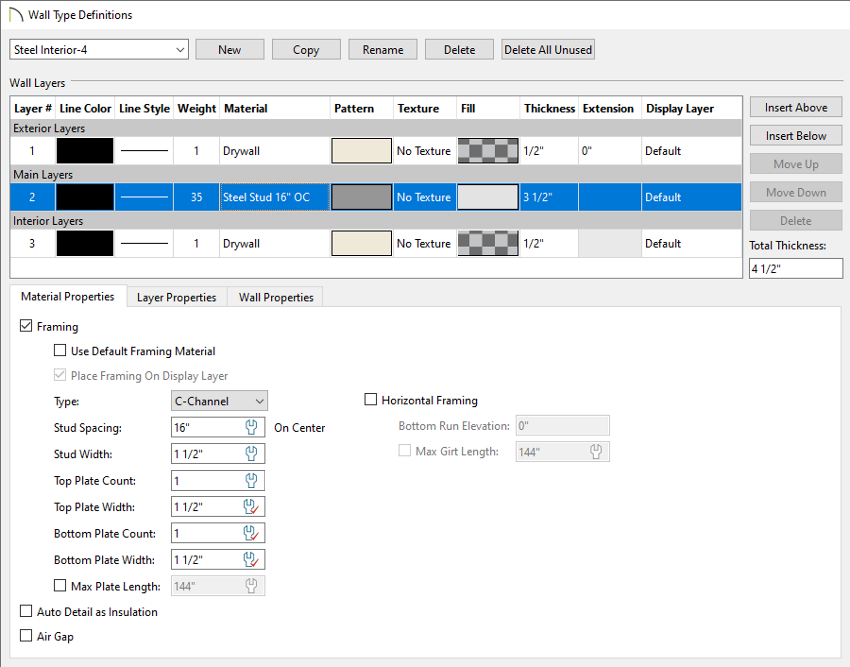
Task: Click the layer 1 Drywall material cell
Action: pyautogui.click(x=274, y=151)
